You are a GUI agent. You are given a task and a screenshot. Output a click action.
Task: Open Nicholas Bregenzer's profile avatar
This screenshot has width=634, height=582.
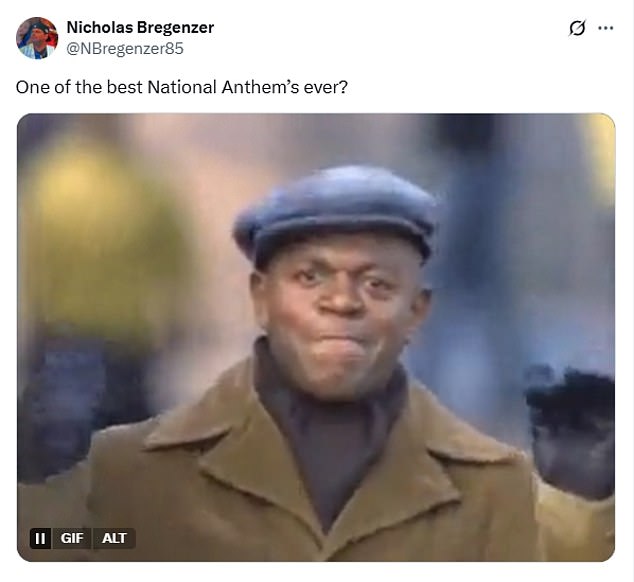click(x=37, y=38)
